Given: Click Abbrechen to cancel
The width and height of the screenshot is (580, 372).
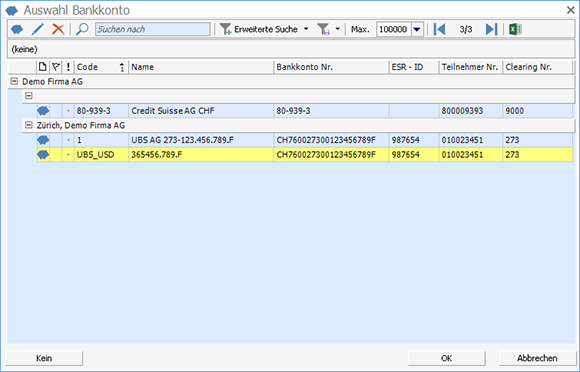Looking at the screenshot, I should click(x=537, y=358).
